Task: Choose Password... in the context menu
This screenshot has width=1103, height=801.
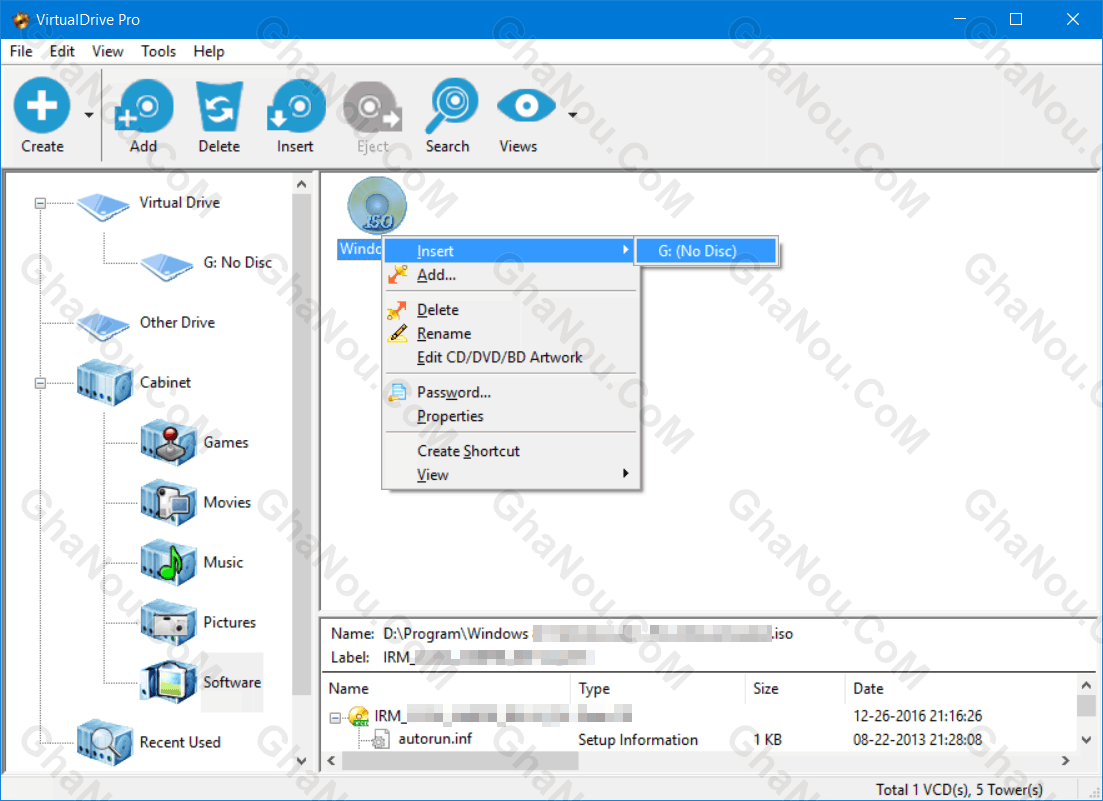Action: 510,392
